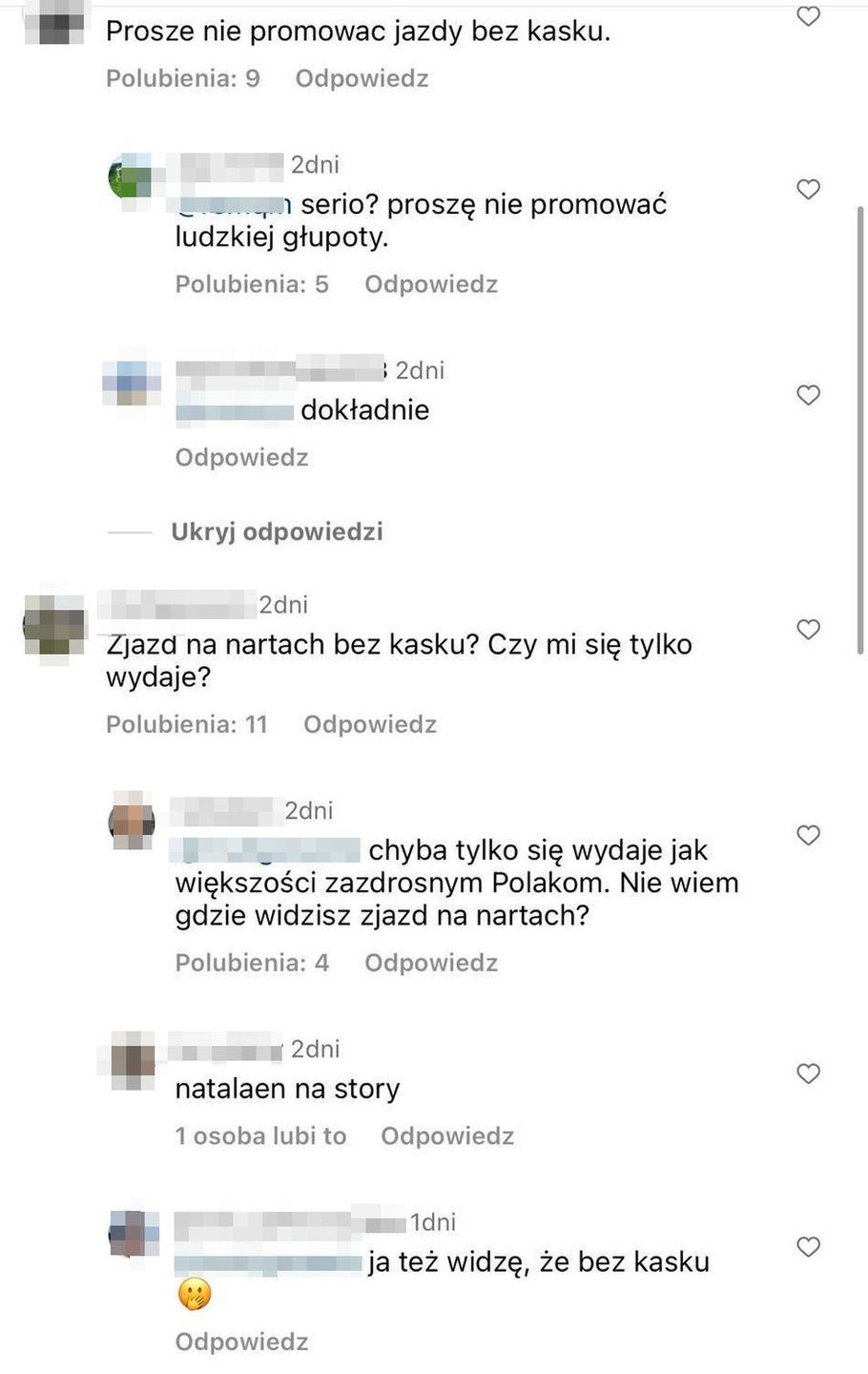Like the 'Zjazd na nartach bez kasku' comment
This screenshot has width=868, height=1374.
click(x=808, y=630)
